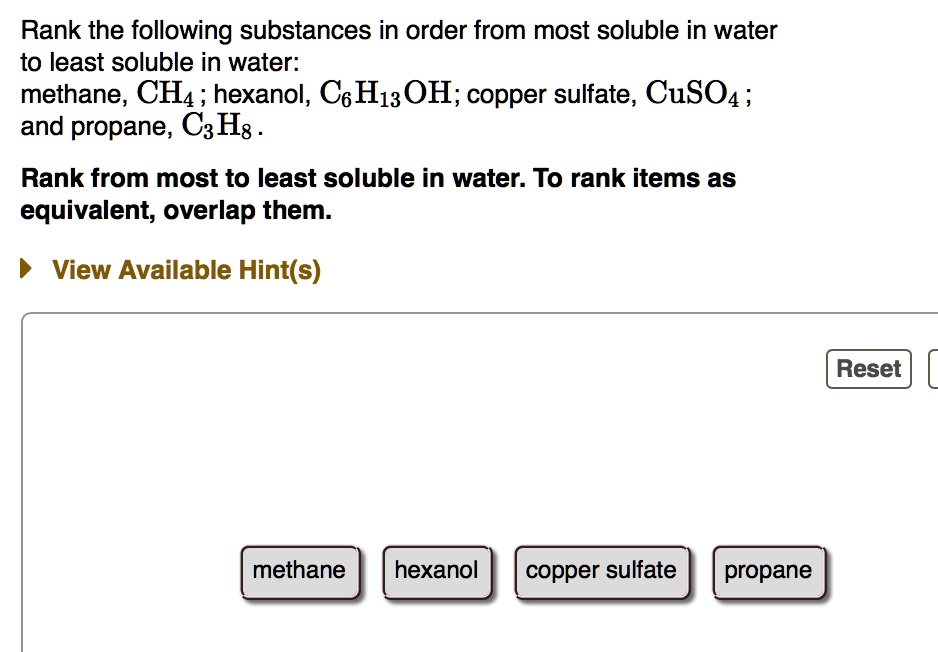This screenshot has width=938, height=652.
Task: Click the copper sulfate draggable chip
Action: tap(601, 571)
